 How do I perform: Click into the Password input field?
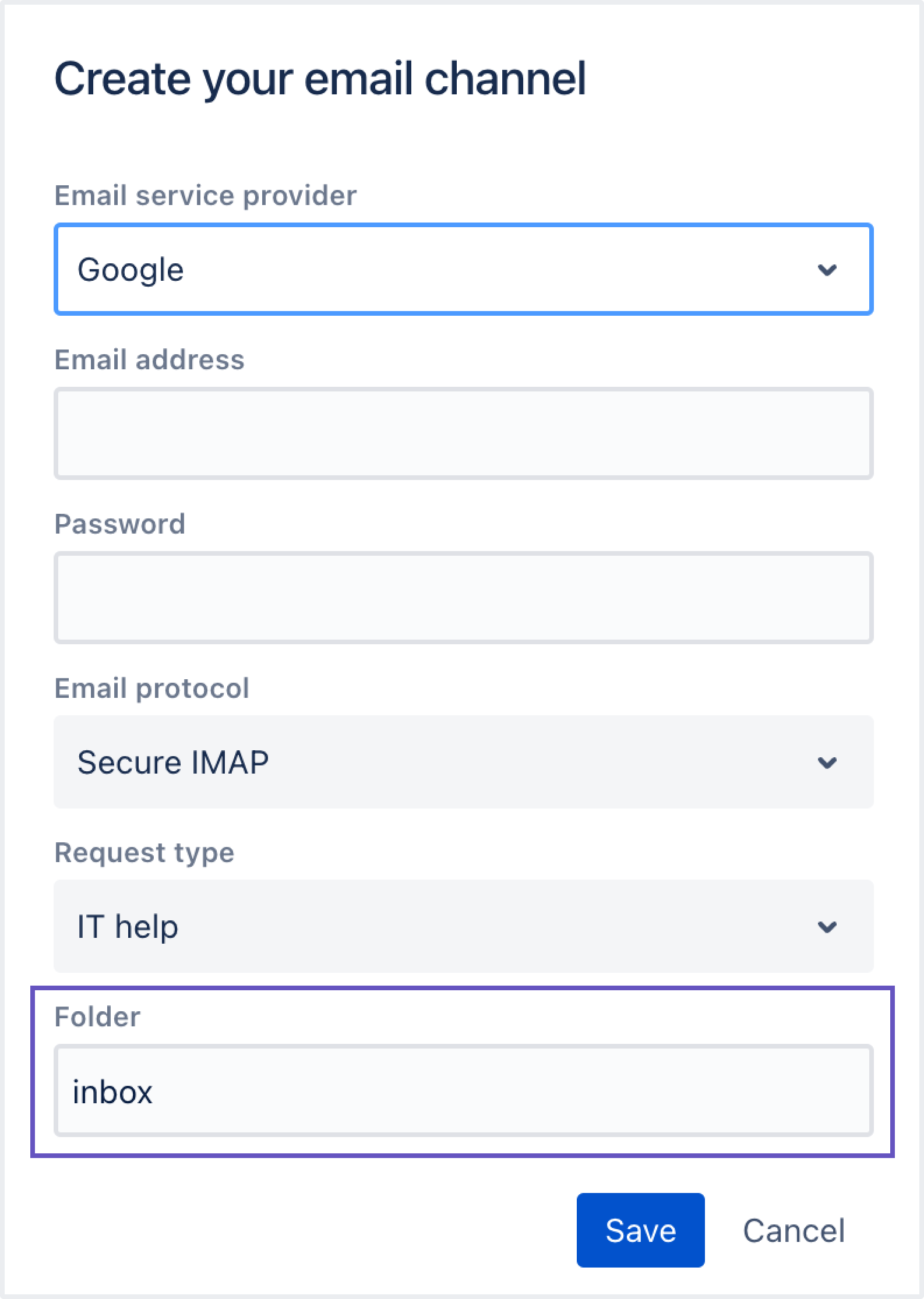463,598
